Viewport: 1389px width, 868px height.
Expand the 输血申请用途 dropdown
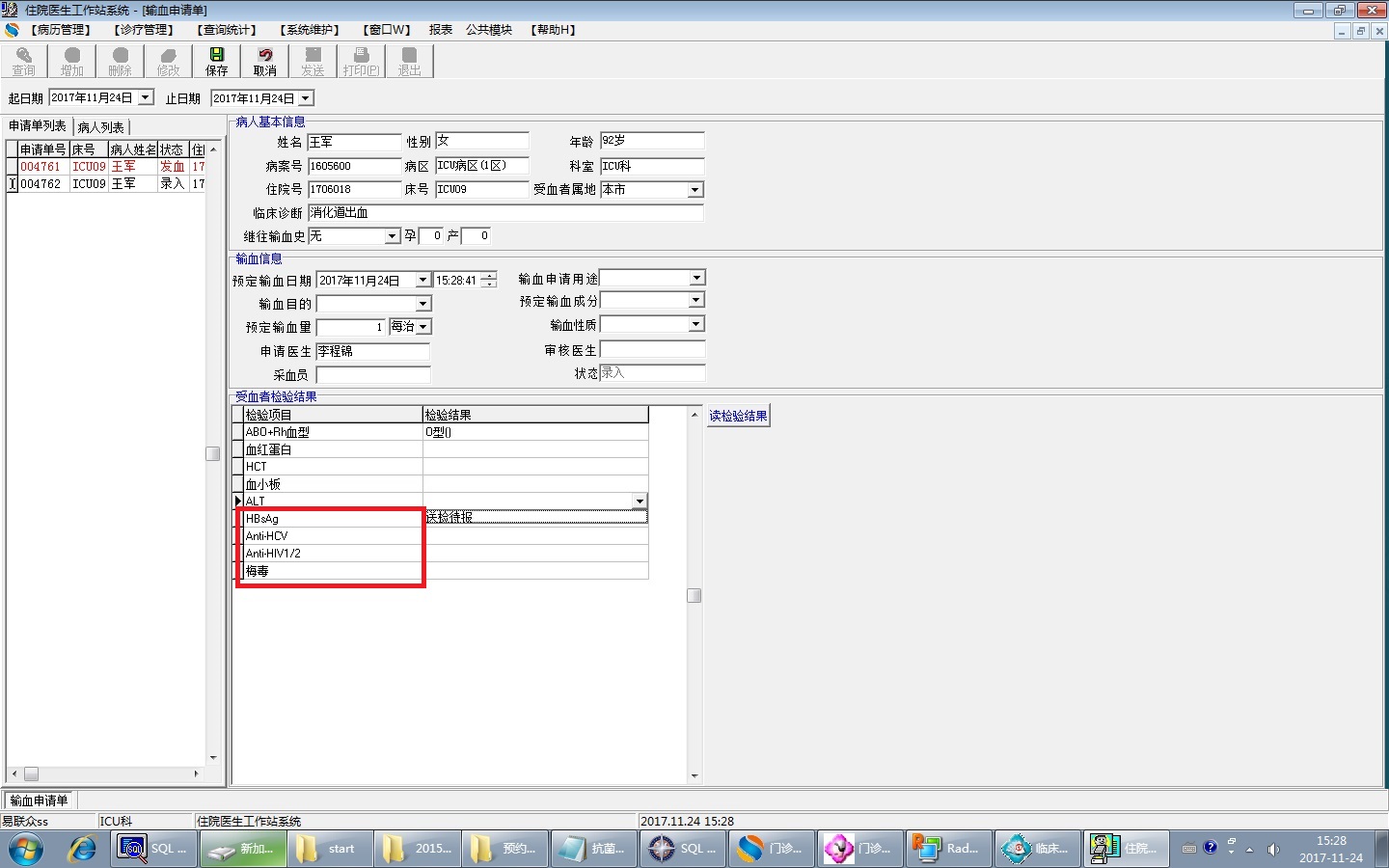coord(696,278)
